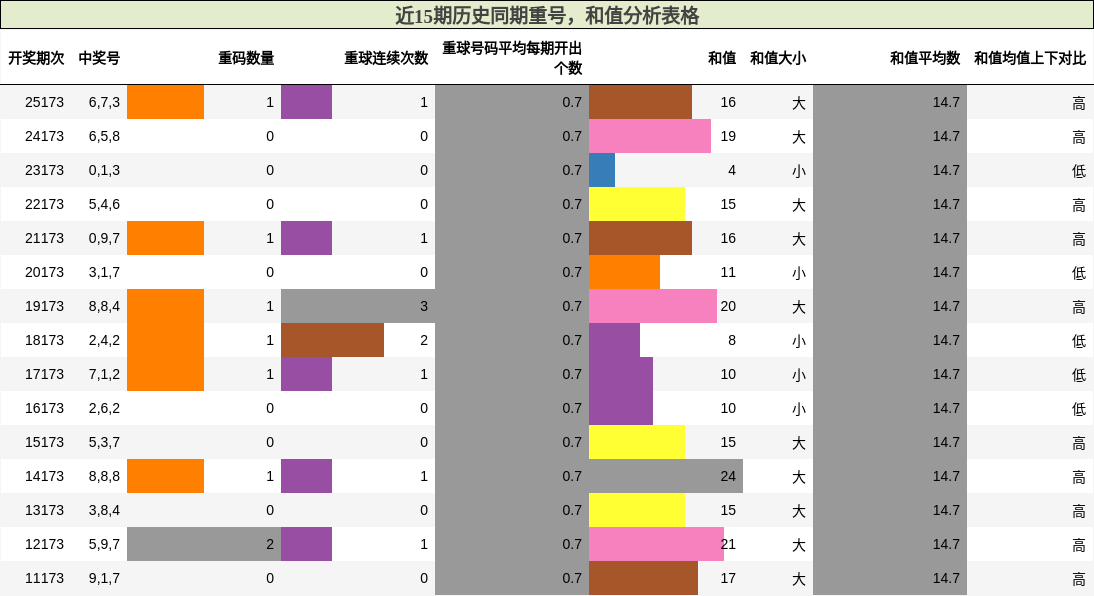
Task: Select period cell 18173
Action: [44, 340]
